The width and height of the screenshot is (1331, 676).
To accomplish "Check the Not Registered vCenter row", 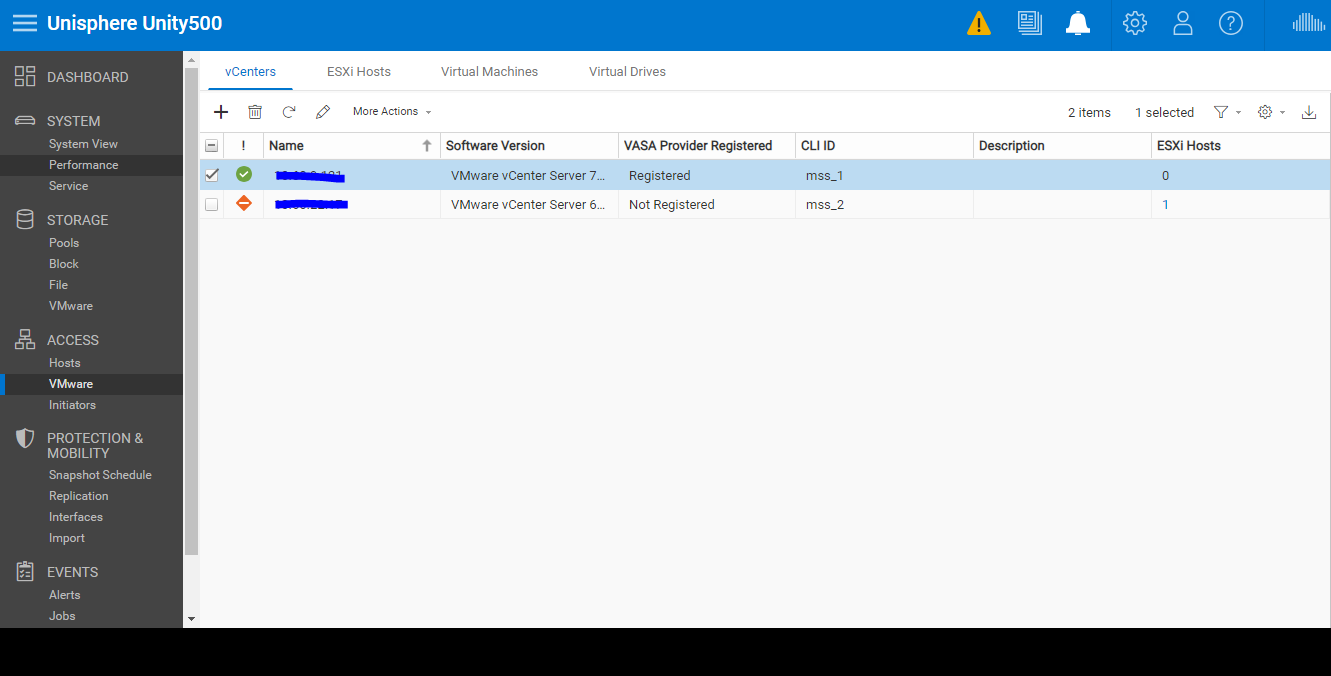I will click(x=212, y=204).
